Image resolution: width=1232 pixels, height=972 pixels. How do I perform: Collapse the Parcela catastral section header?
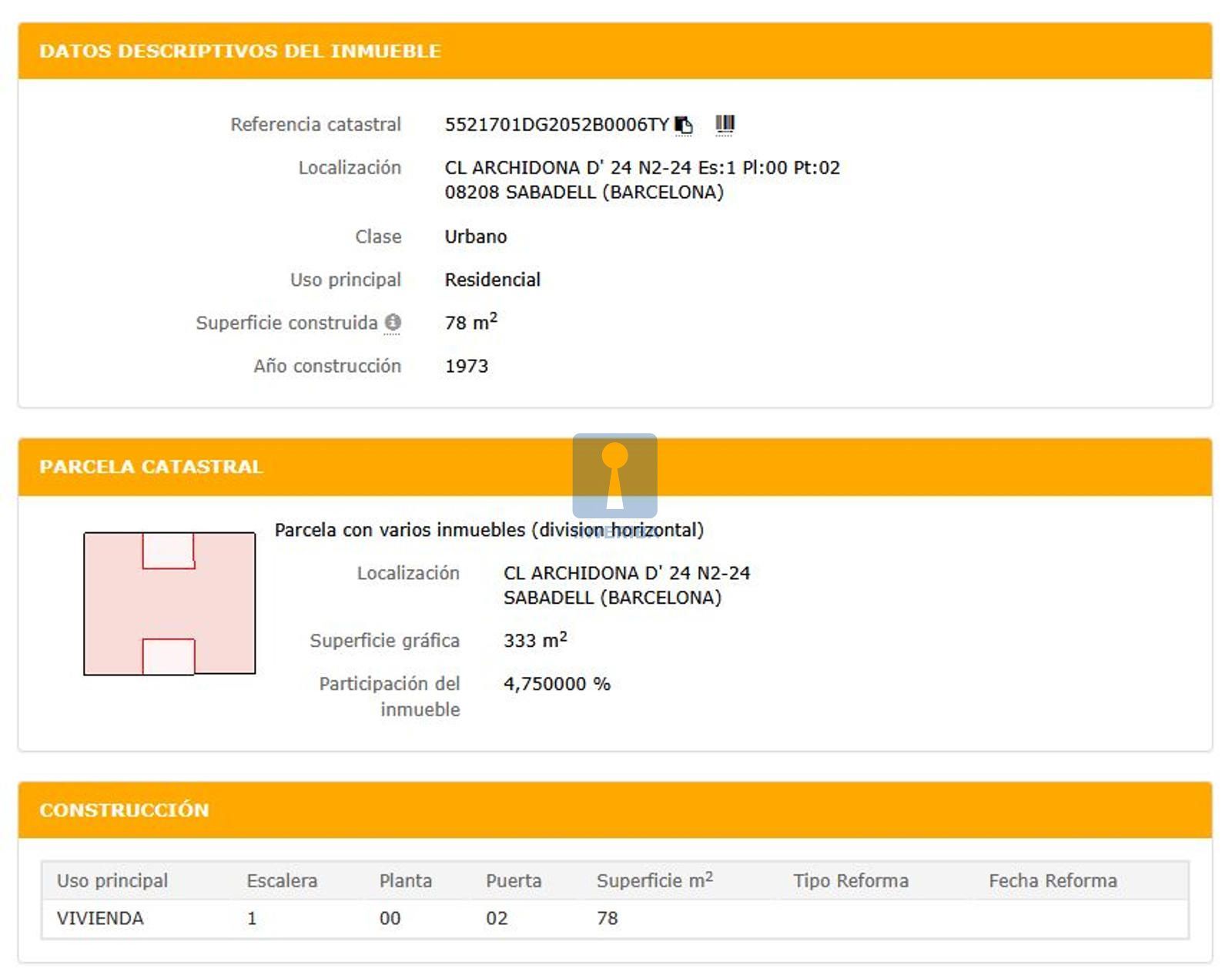151,467
